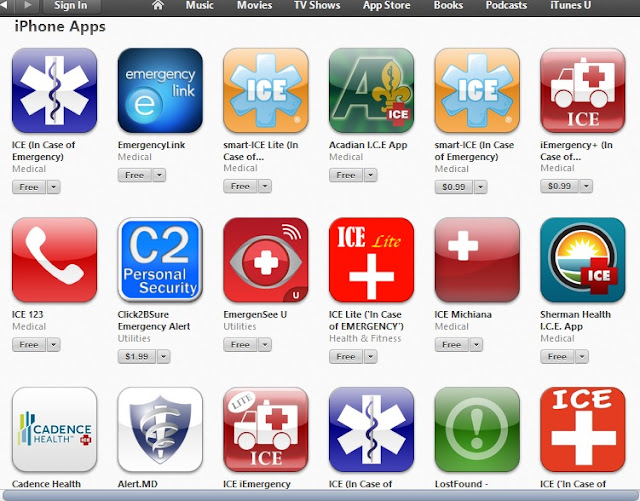The height and width of the screenshot is (501, 640).
Task: Click the ICE Lite app title link
Action: click(x=366, y=321)
